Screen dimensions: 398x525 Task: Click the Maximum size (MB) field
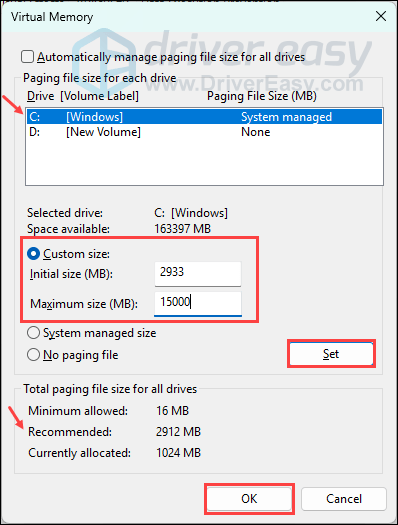click(x=198, y=303)
